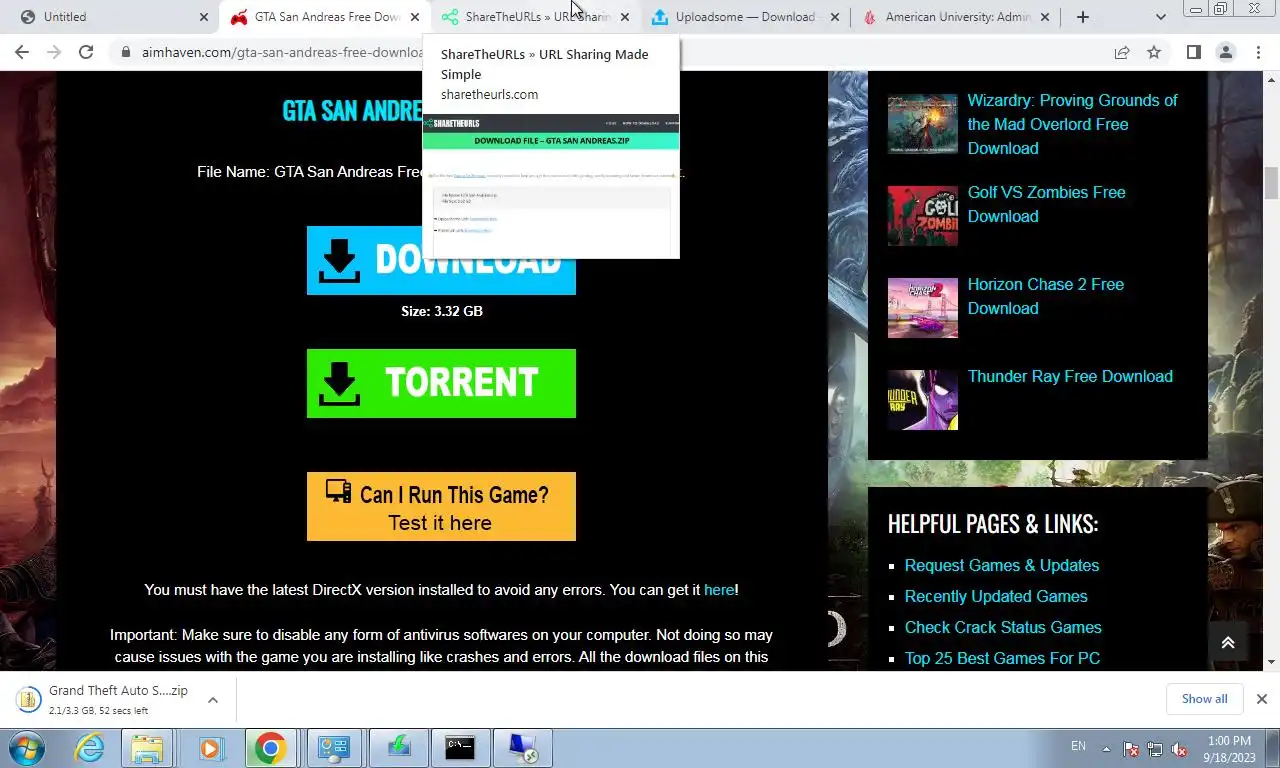Switch to the Uploadsome tab
This screenshot has height=768, width=1280.
(745, 17)
